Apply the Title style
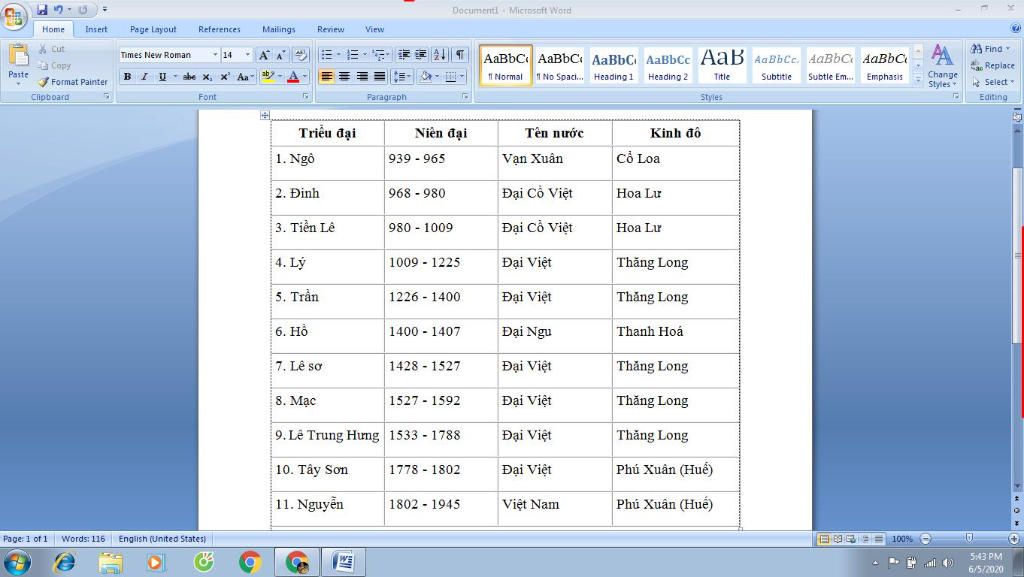This screenshot has width=1024, height=577. click(x=722, y=65)
